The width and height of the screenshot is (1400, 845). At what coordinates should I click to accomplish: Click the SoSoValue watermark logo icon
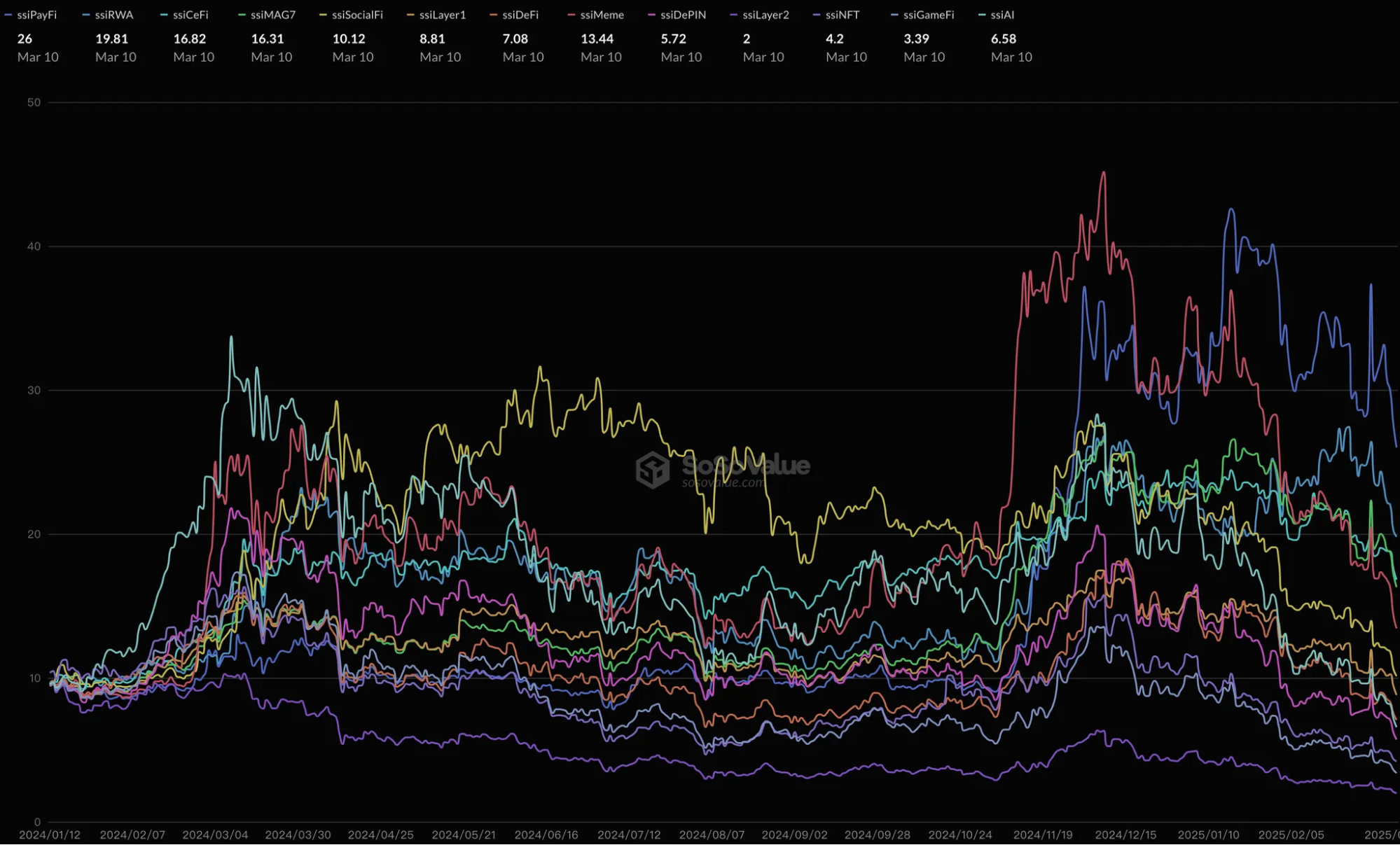653,469
